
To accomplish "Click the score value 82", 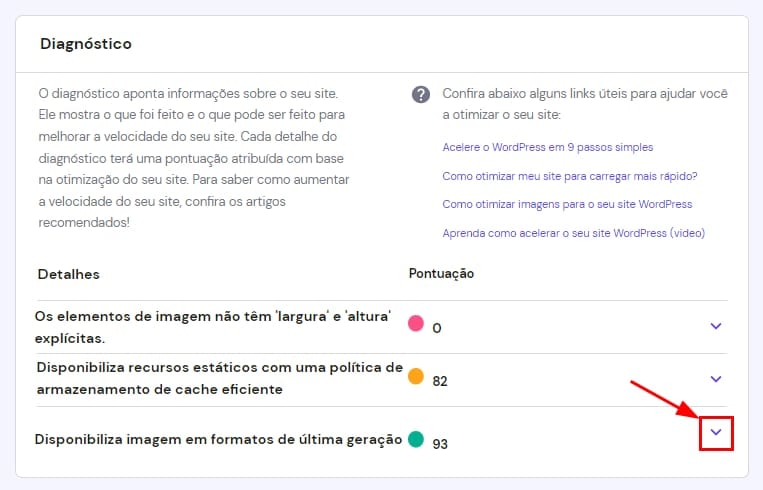I will (x=440, y=381).
